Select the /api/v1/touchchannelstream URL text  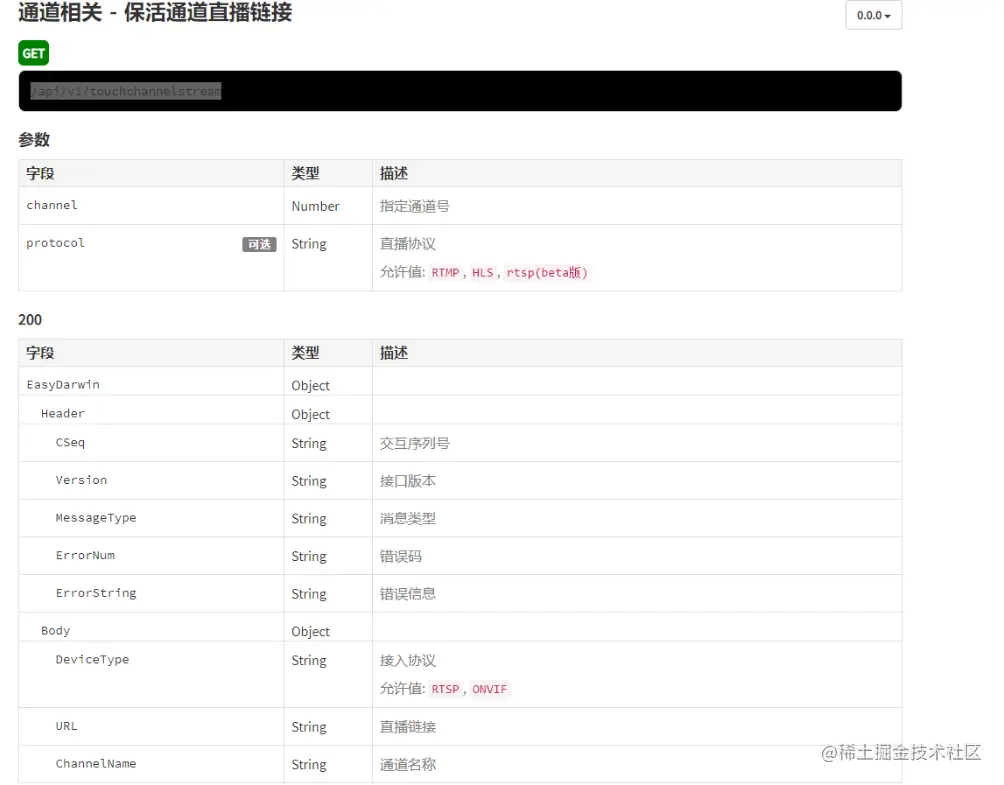(126, 91)
